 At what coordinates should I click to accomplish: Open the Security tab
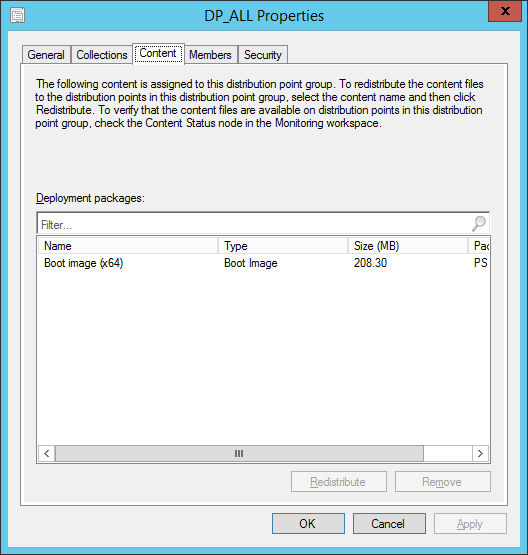click(263, 55)
